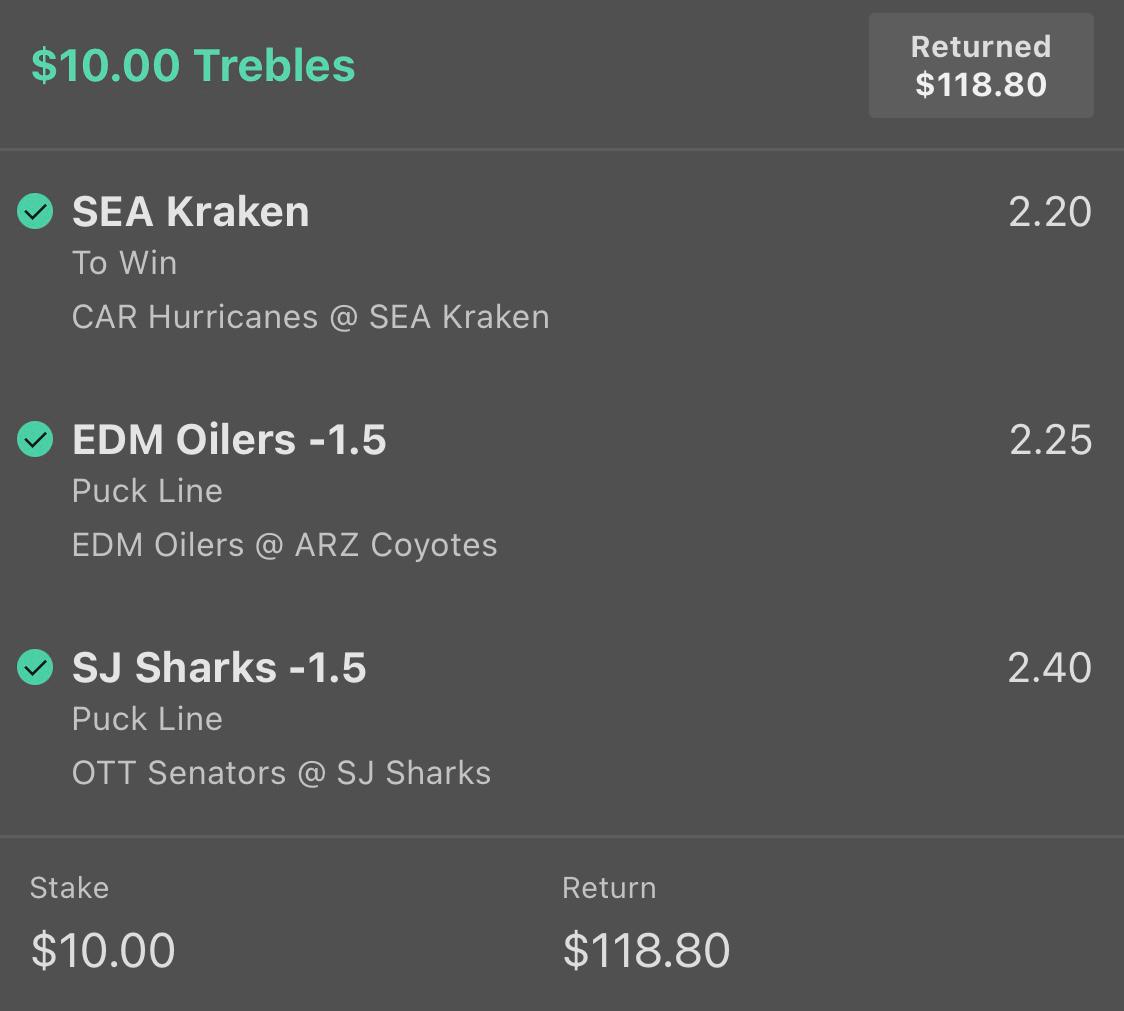Click the green checkmark beside SJ Sharks -1.5

[x=35, y=667]
